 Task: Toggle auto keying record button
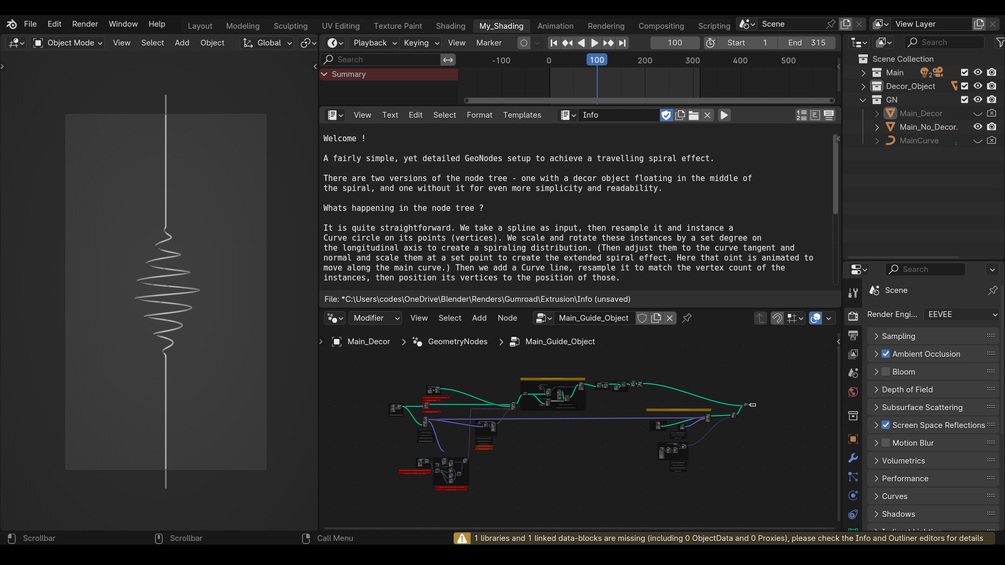pos(524,43)
